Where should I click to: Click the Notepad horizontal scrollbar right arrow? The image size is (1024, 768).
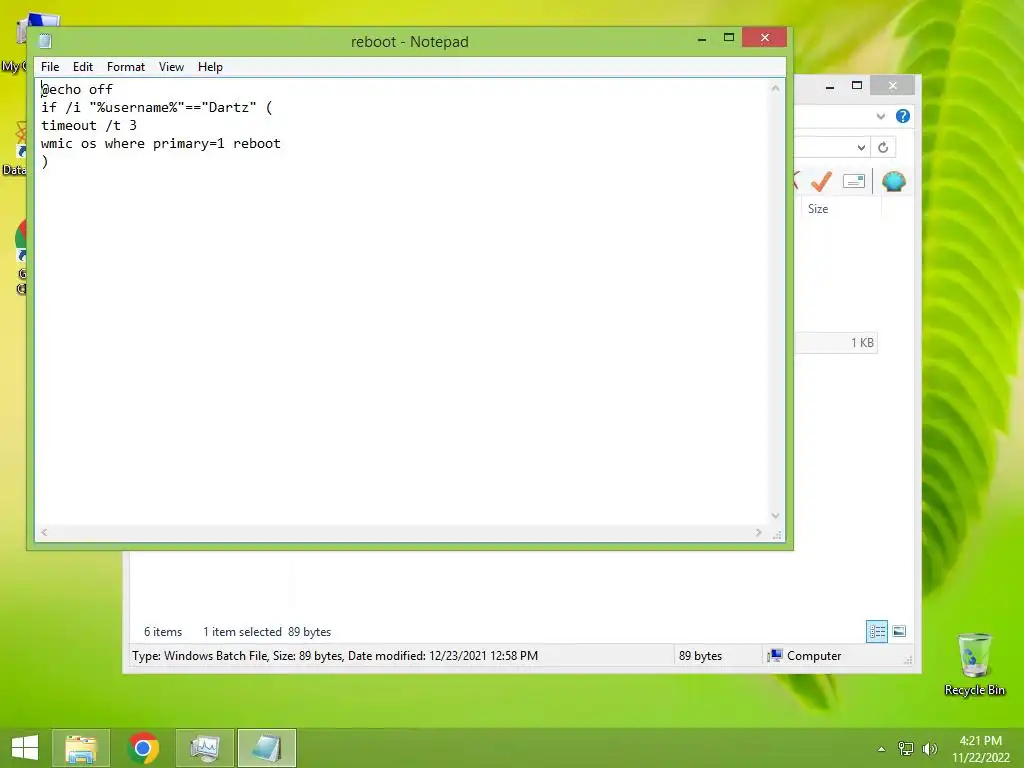[x=758, y=532]
